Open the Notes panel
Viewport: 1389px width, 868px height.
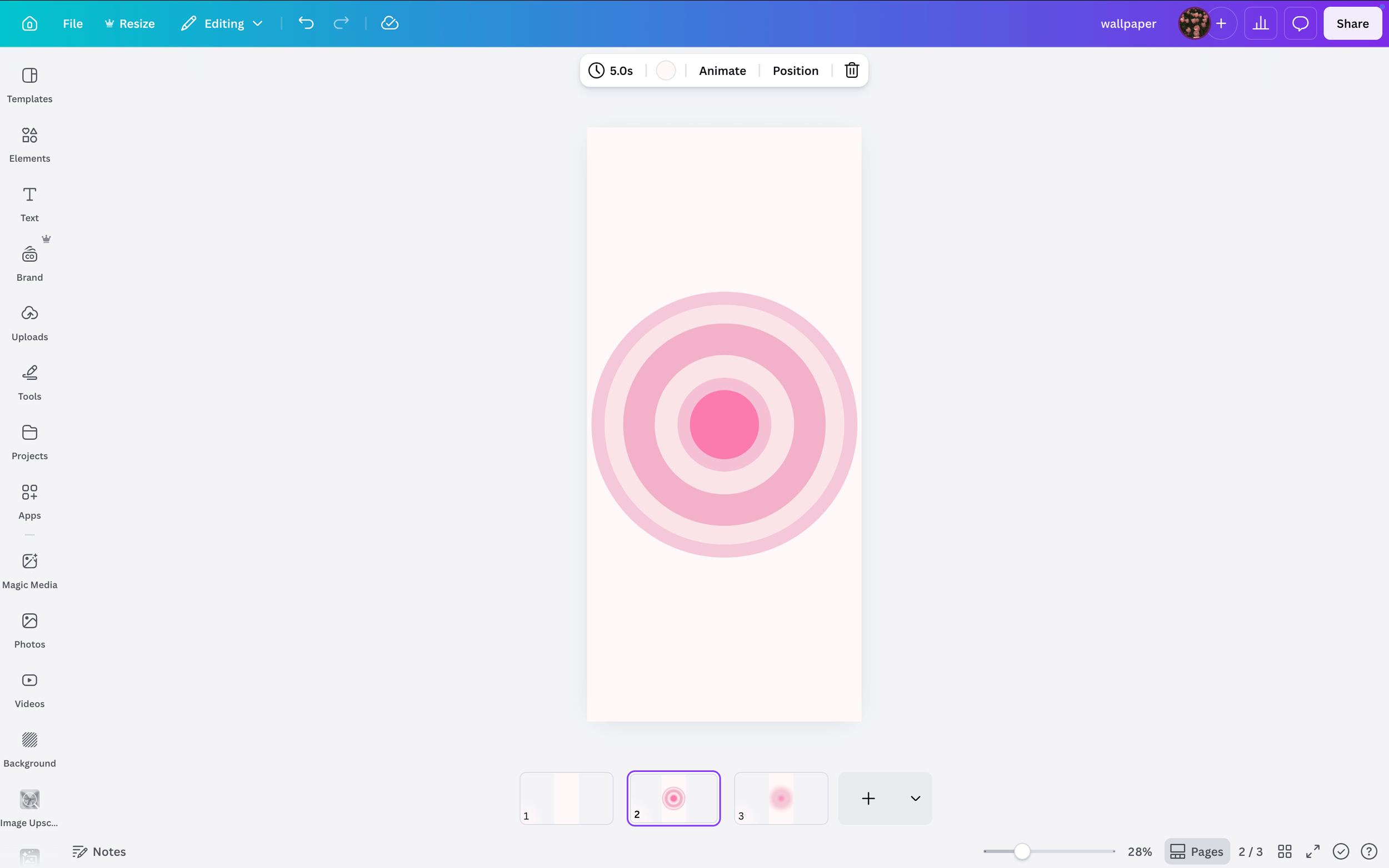tap(99, 851)
